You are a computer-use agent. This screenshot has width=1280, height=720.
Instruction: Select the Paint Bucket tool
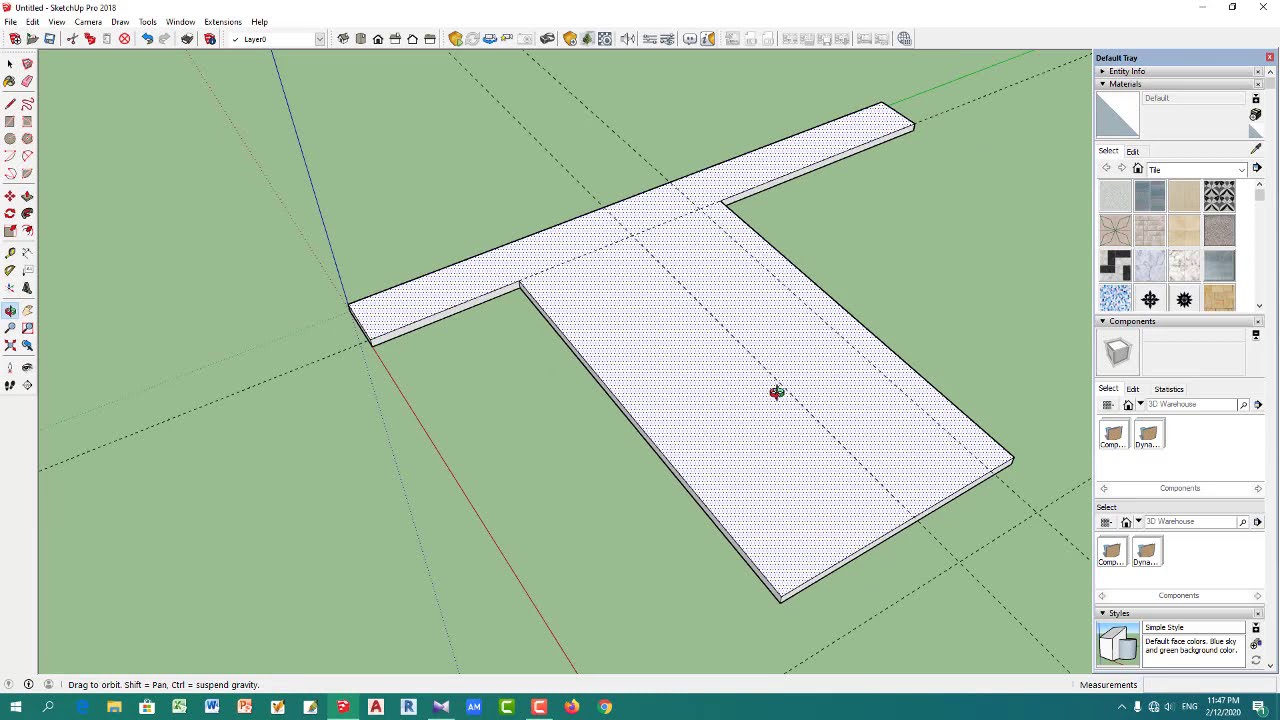(10, 81)
